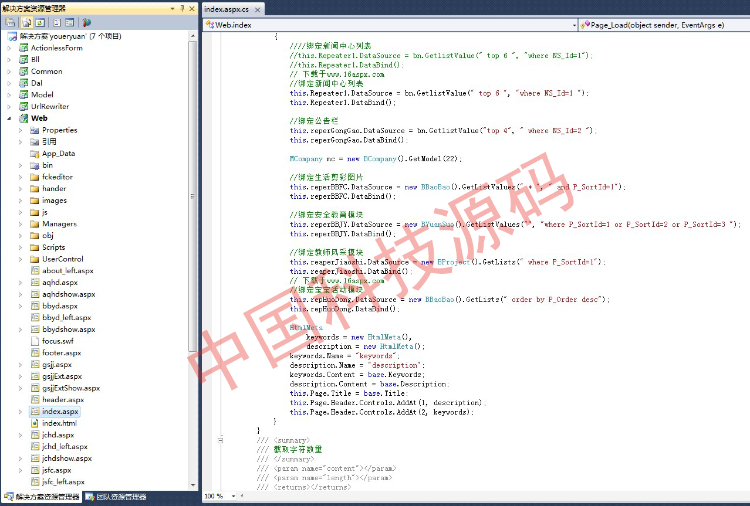The height and width of the screenshot is (506, 750).
Task: Close the index.aspx.cs tab
Action: point(257,10)
